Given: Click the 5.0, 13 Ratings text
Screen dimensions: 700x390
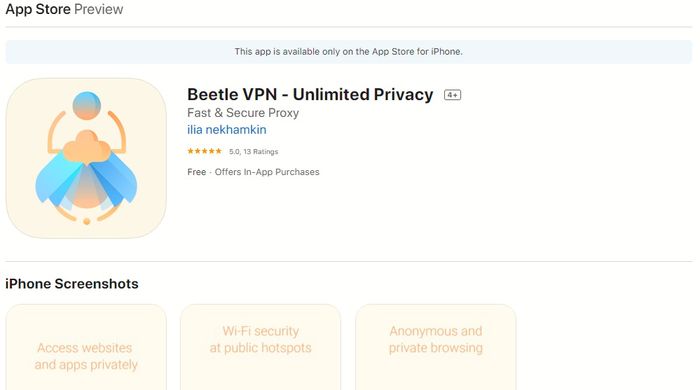Looking at the screenshot, I should click(254, 152).
